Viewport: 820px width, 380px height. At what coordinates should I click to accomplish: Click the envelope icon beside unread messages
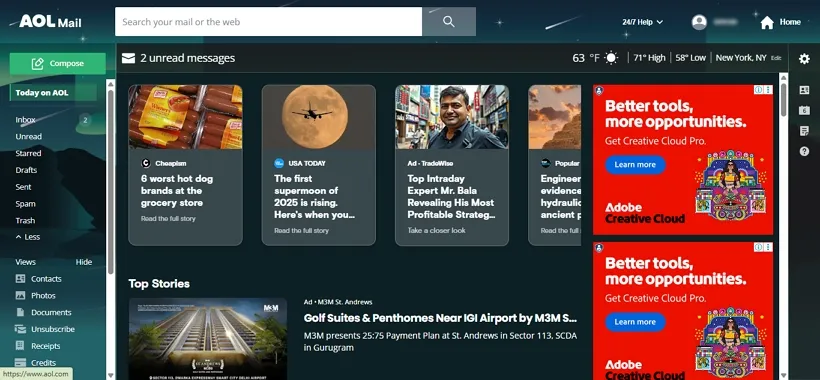tap(128, 58)
